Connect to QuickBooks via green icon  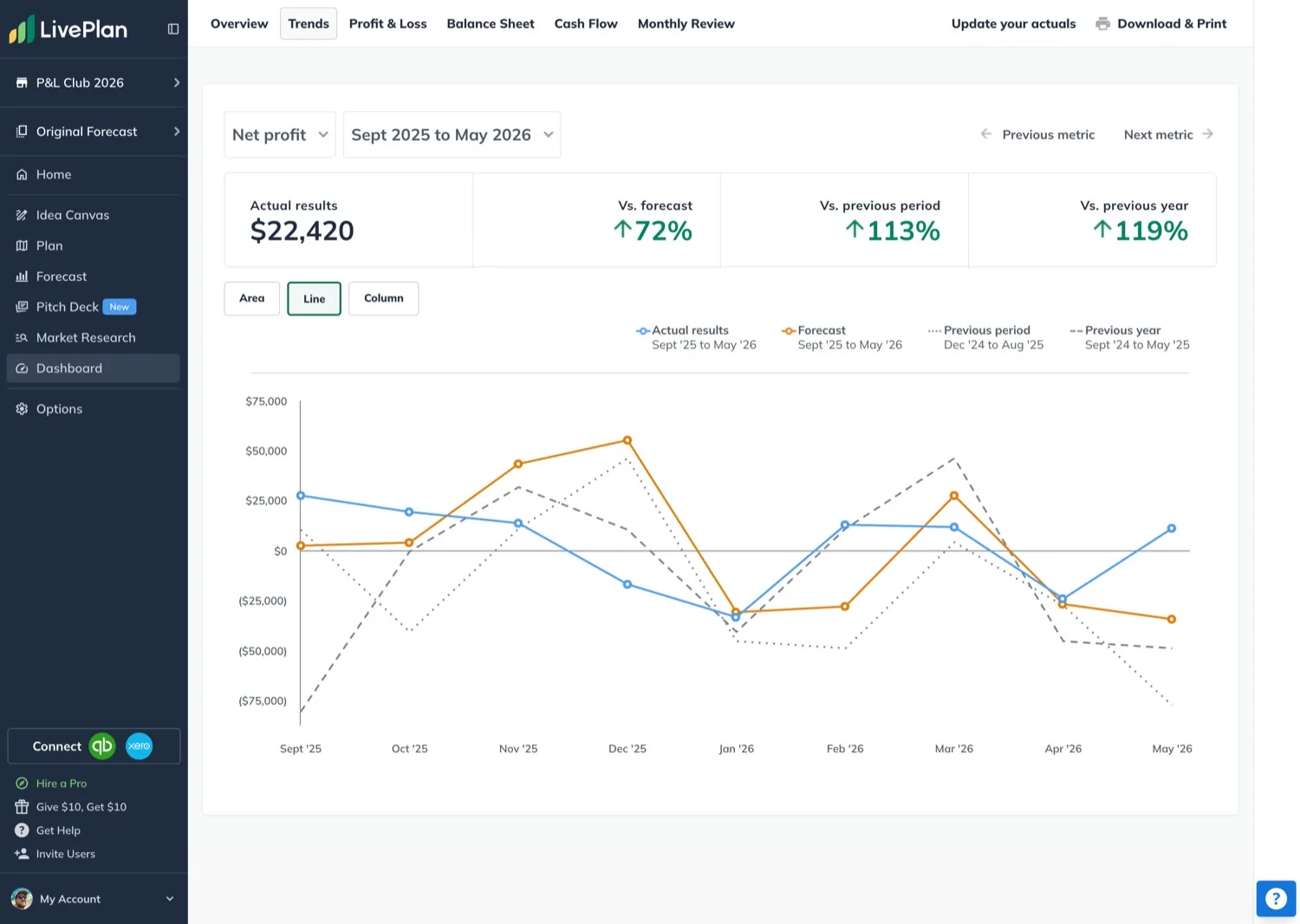tap(102, 746)
